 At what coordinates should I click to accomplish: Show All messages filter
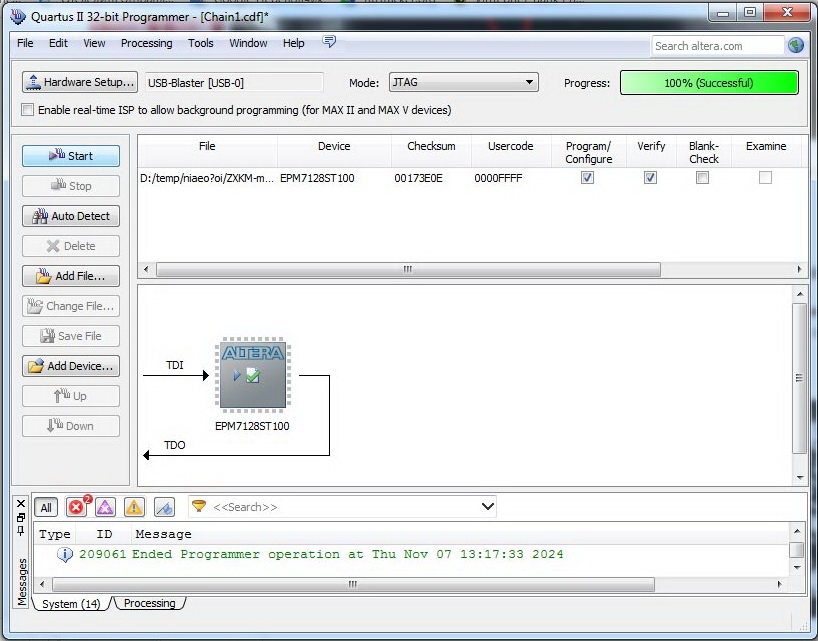pos(46,507)
